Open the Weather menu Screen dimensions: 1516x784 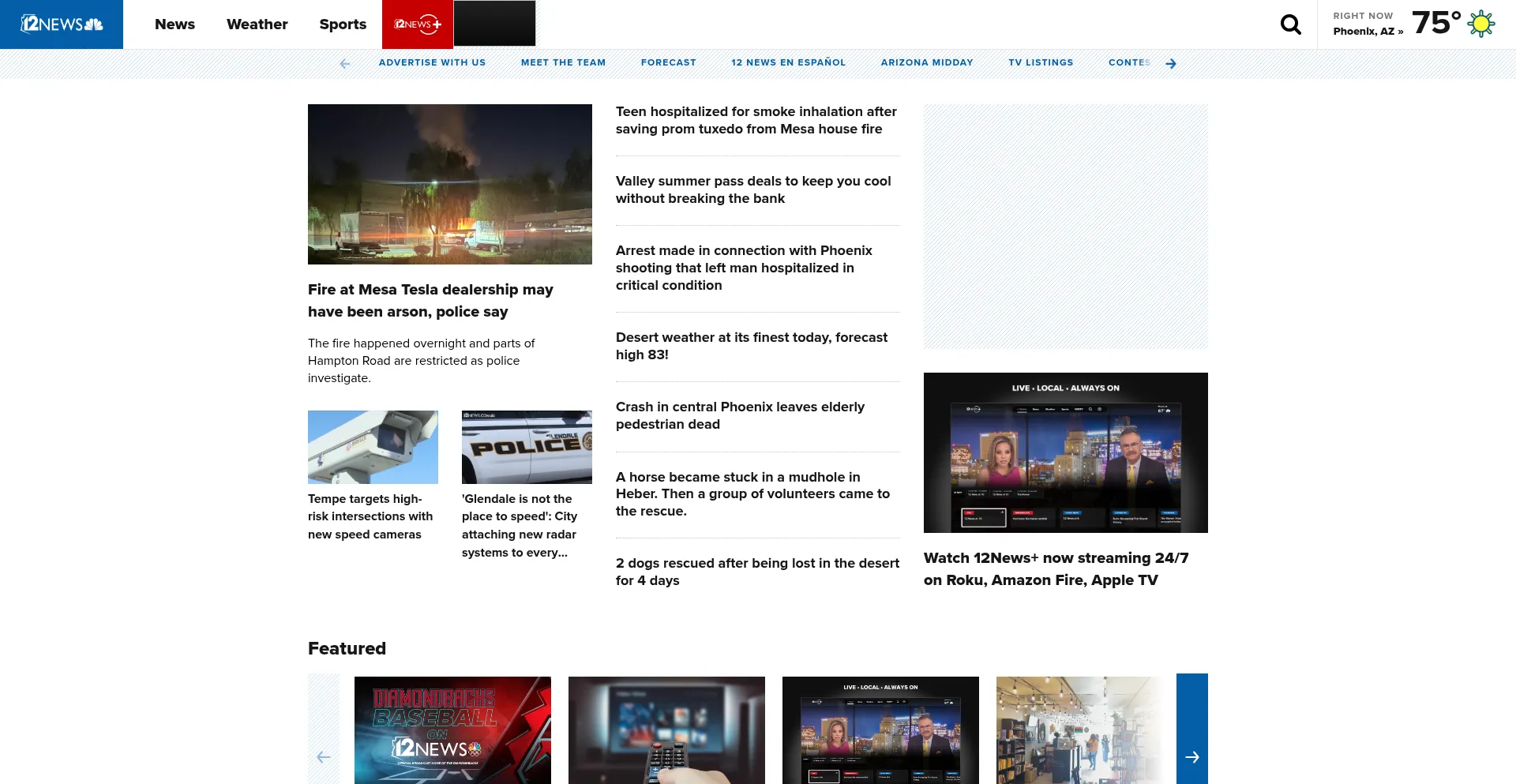(257, 24)
